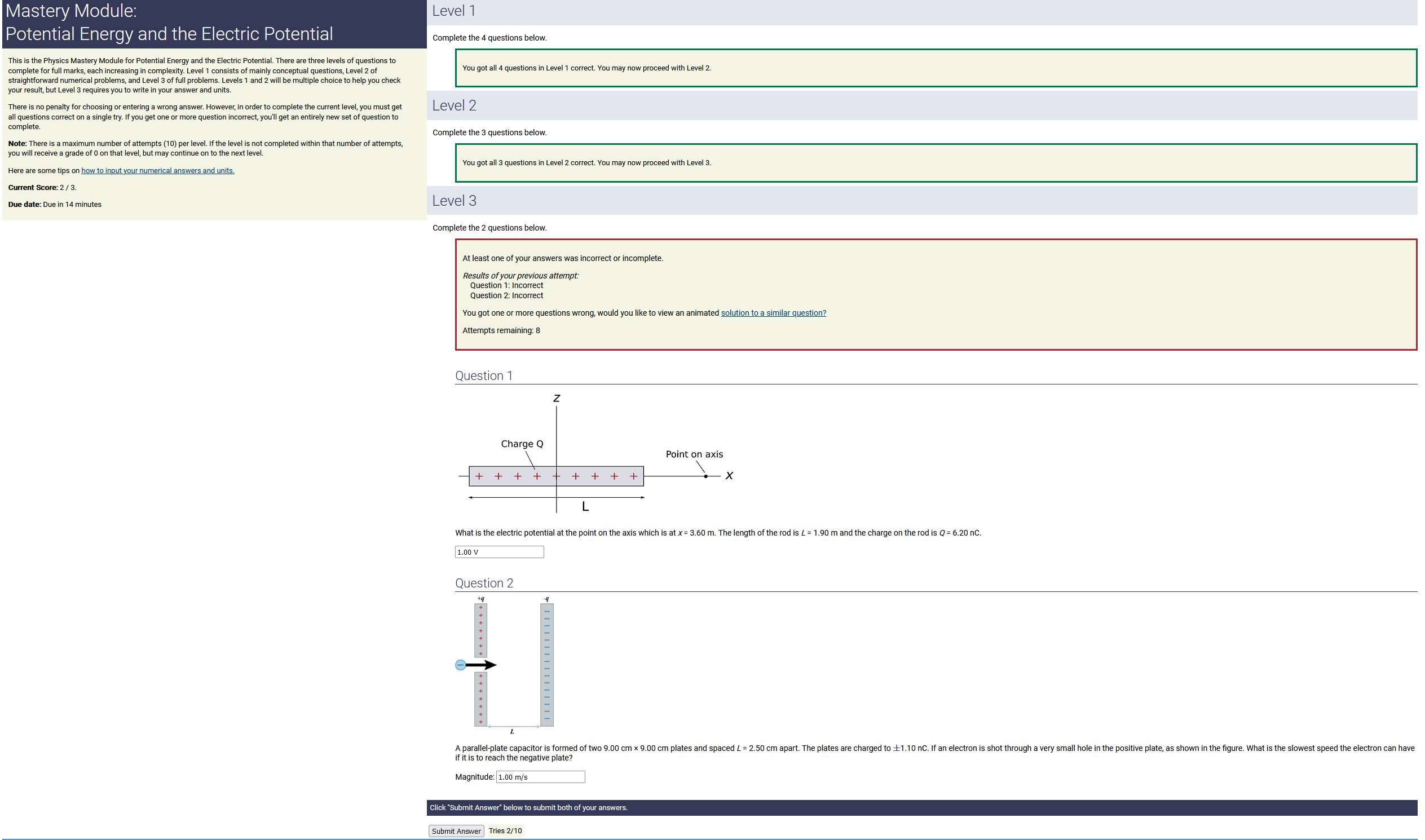Click the Mastery Module title banner
The height and width of the screenshot is (840, 1425).
pyautogui.click(x=170, y=23)
